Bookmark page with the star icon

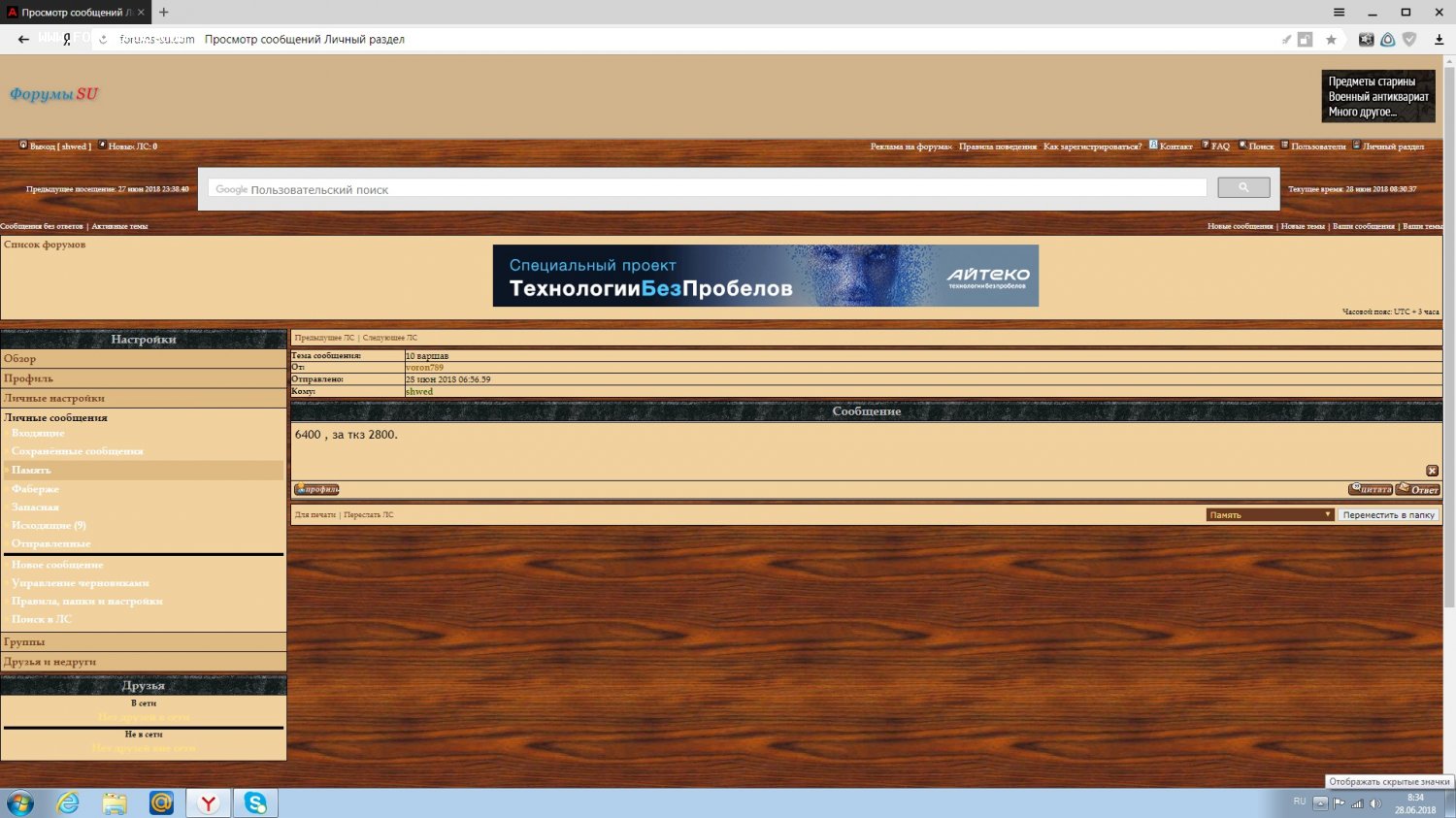(1331, 40)
